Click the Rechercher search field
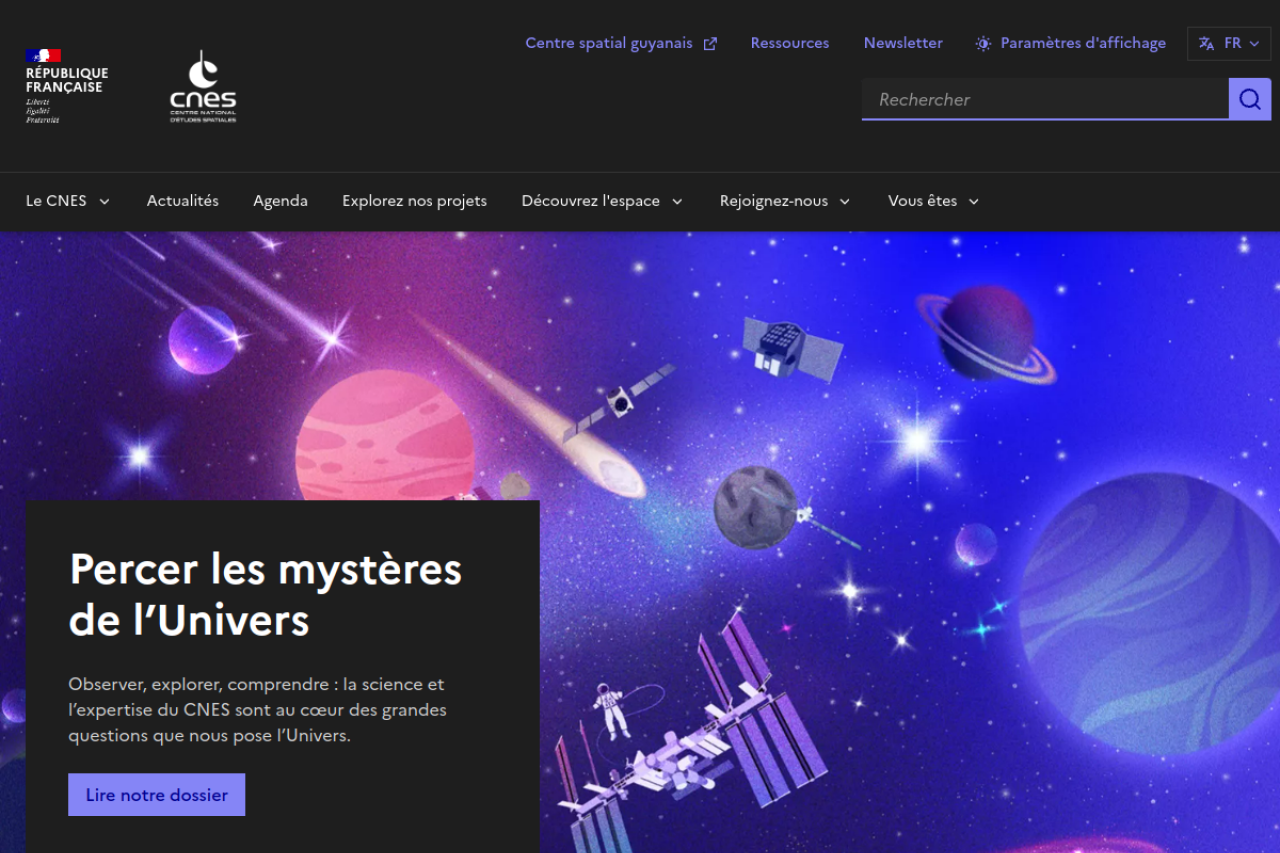Image resolution: width=1280 pixels, height=853 pixels. point(1045,99)
